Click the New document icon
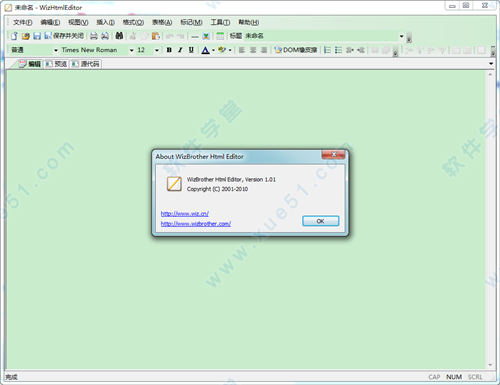The image size is (500, 385). pos(14,36)
